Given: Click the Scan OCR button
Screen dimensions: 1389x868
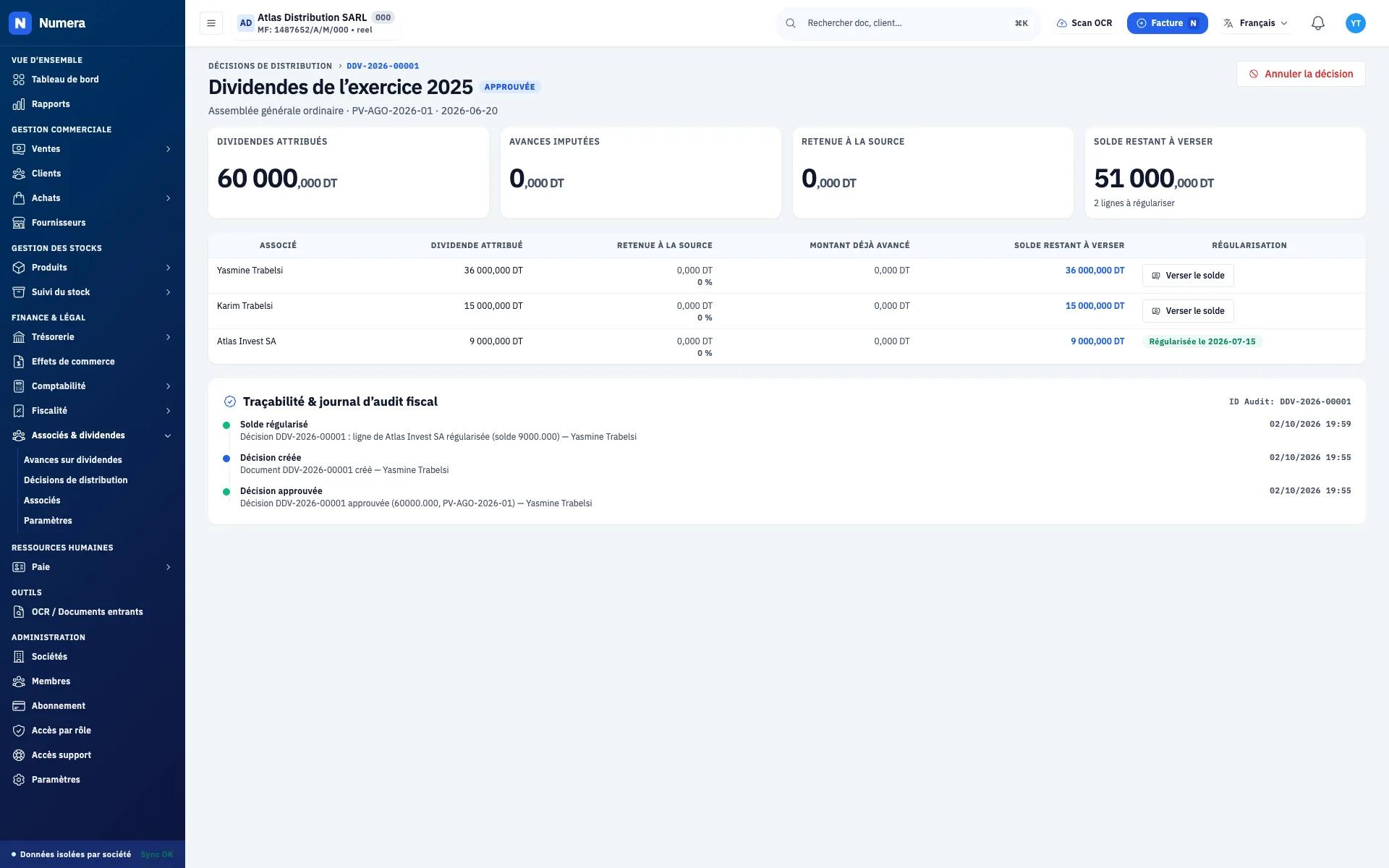Looking at the screenshot, I should 1084,23.
